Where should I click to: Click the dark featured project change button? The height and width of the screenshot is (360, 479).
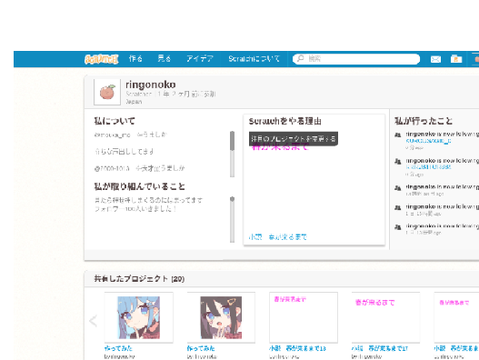[293, 139]
